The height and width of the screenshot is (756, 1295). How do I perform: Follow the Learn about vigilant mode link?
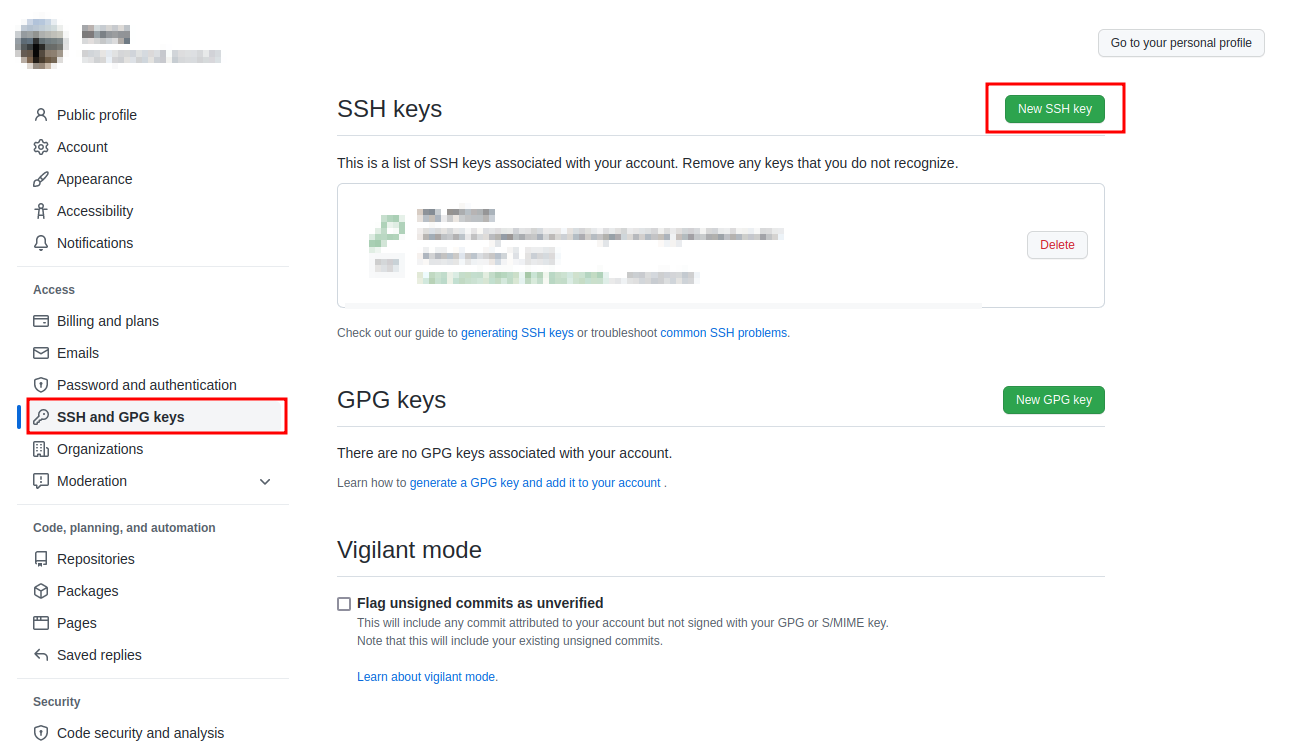[x=427, y=677]
